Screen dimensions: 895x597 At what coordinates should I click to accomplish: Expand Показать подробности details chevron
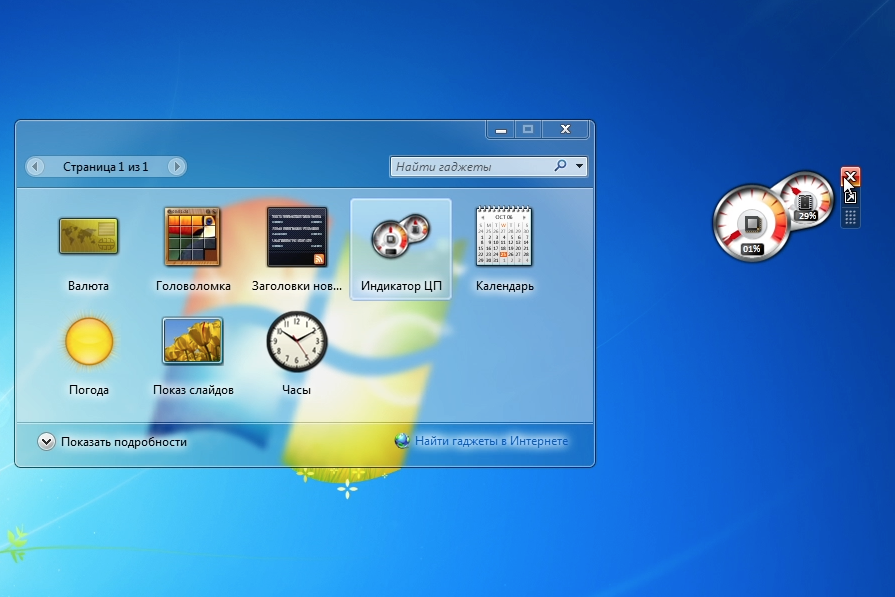point(46,441)
